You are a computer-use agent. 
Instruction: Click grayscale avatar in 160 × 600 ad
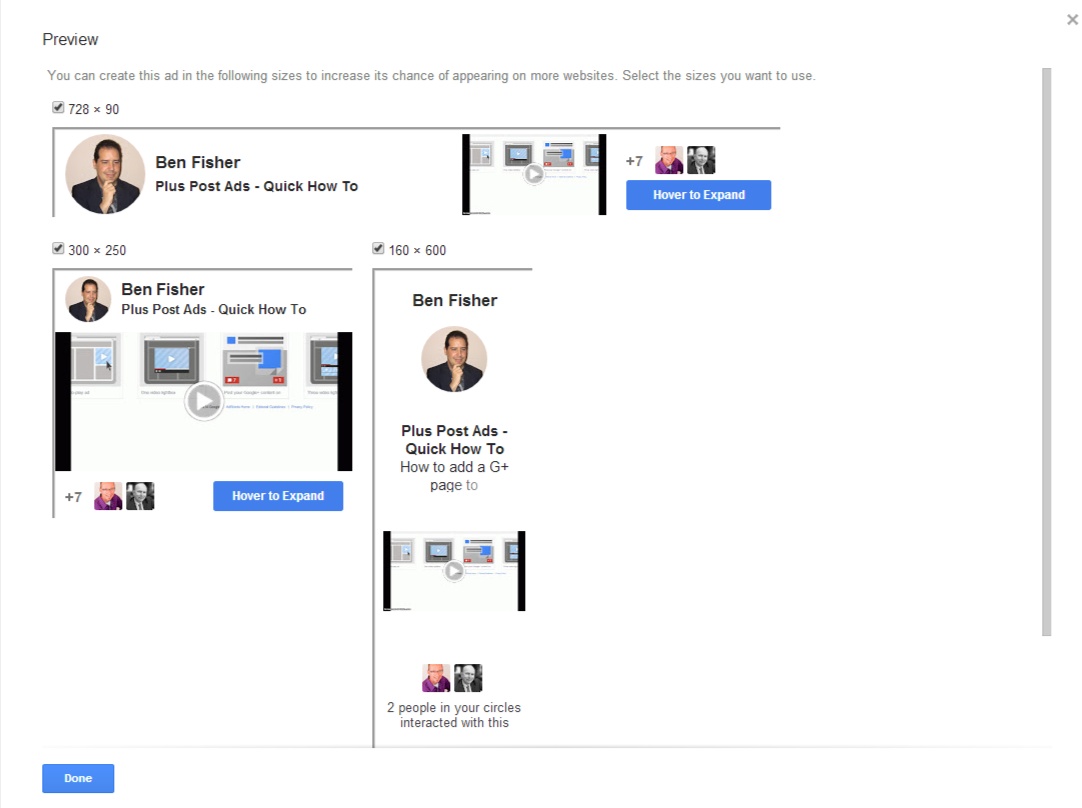pos(468,678)
